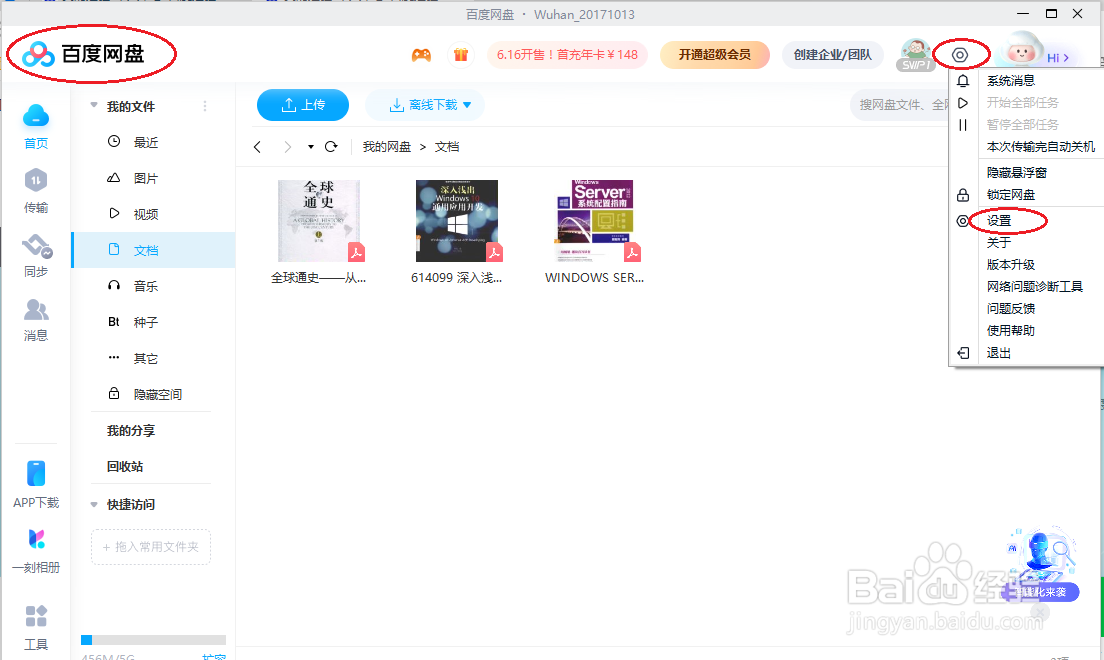Open the APP下载 sidebar icon
Screen dimensions: 1104x660
[x=36, y=473]
